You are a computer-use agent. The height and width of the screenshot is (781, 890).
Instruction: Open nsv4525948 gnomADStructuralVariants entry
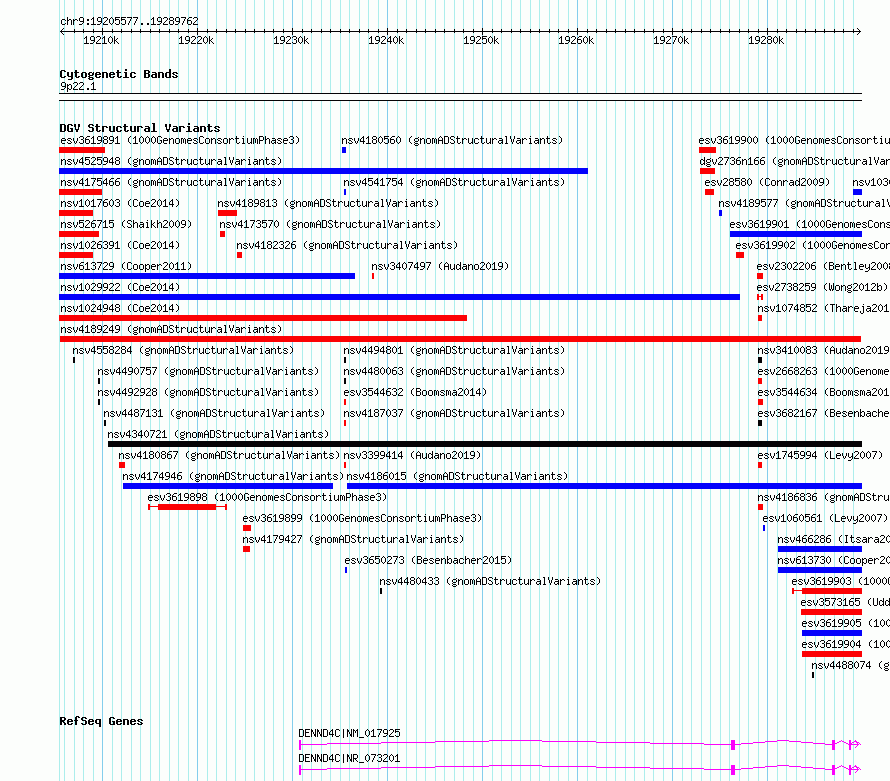point(171,161)
